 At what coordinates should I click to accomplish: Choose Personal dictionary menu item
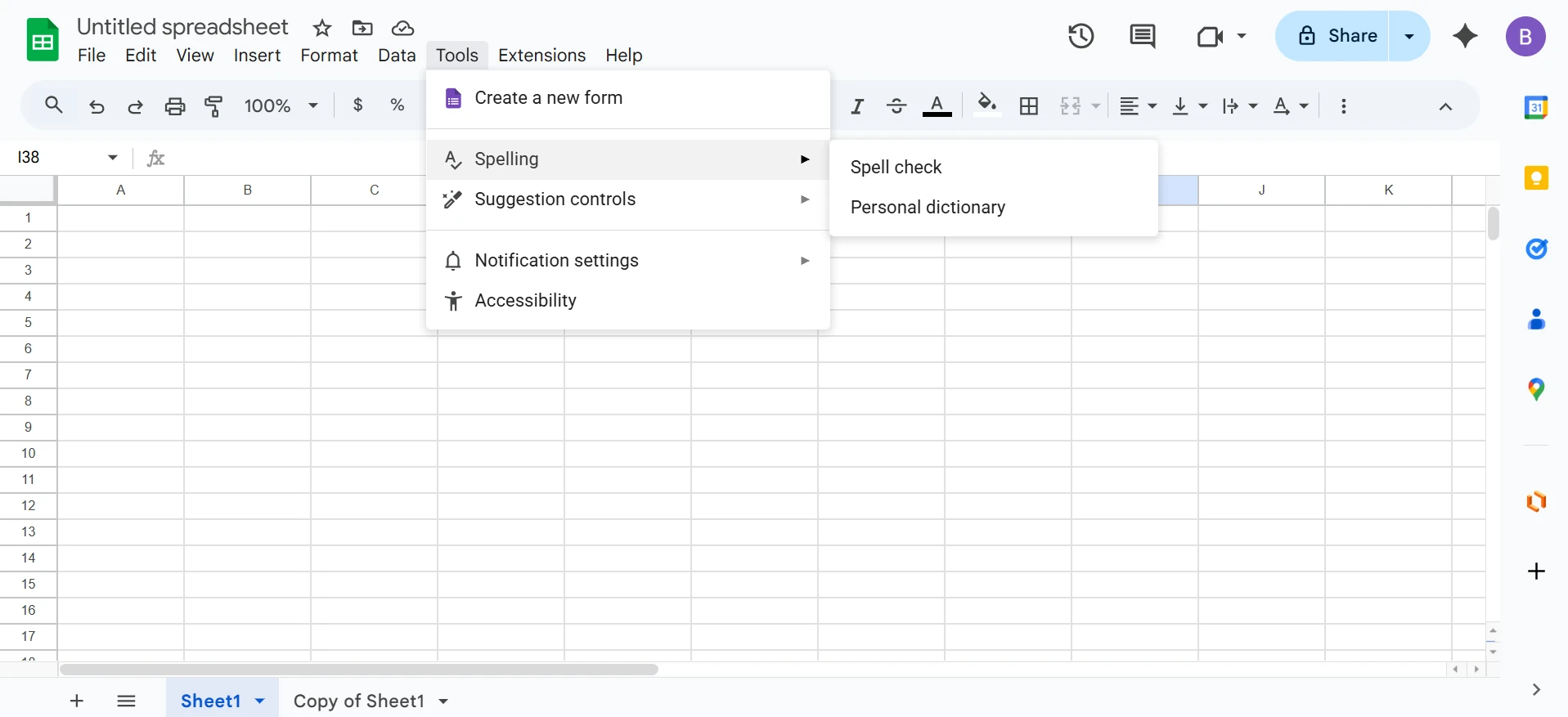click(928, 208)
